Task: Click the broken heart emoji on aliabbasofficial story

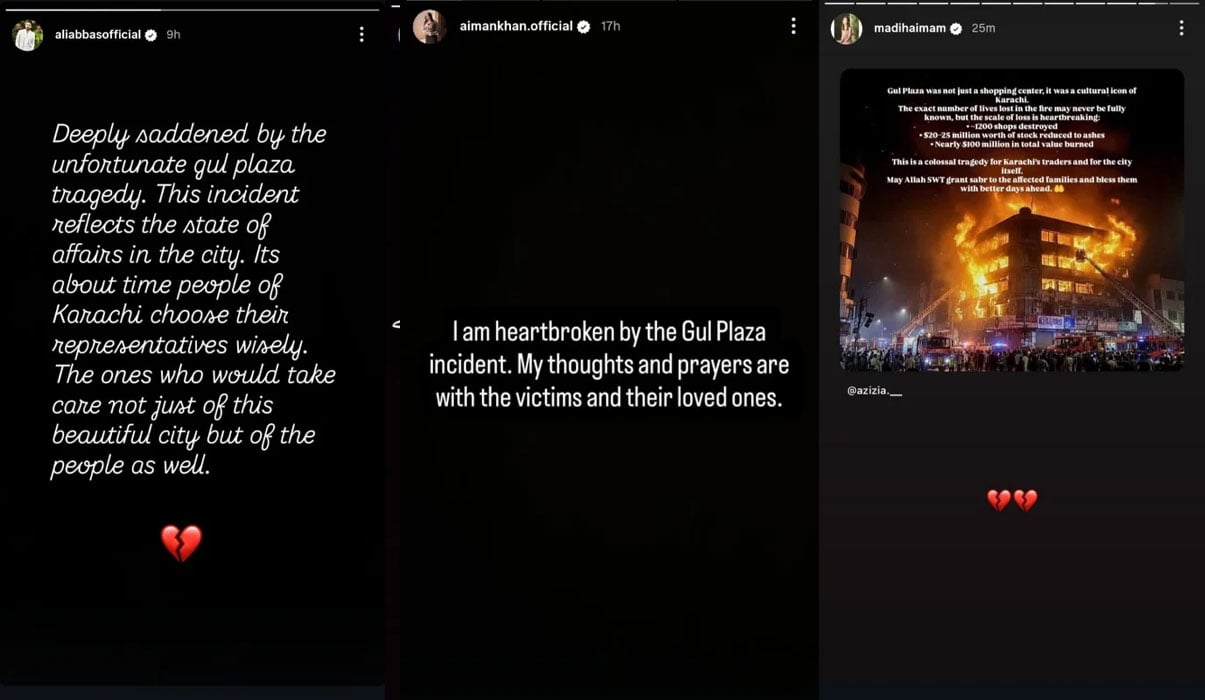Action: tap(181, 544)
